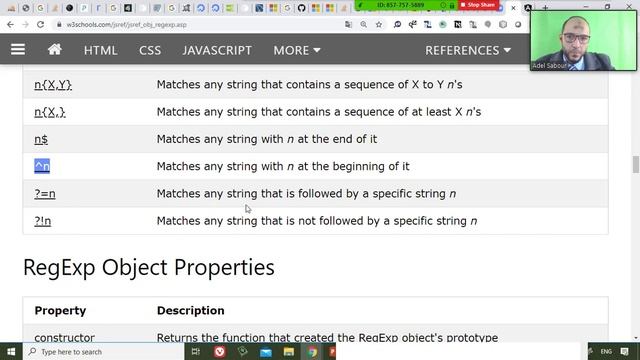Click 'Matches any string with n at the beginning of it'

tap(283, 166)
